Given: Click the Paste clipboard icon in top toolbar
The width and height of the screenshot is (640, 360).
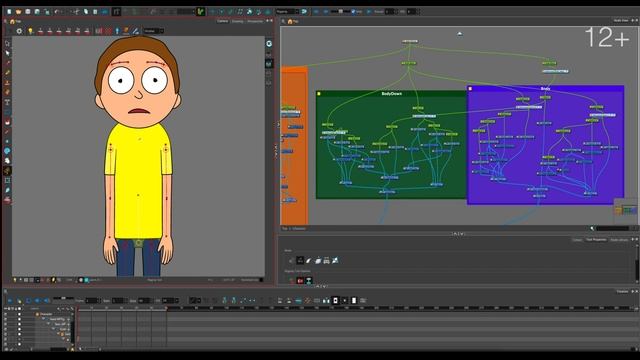Looking at the screenshot, I should (95, 12).
